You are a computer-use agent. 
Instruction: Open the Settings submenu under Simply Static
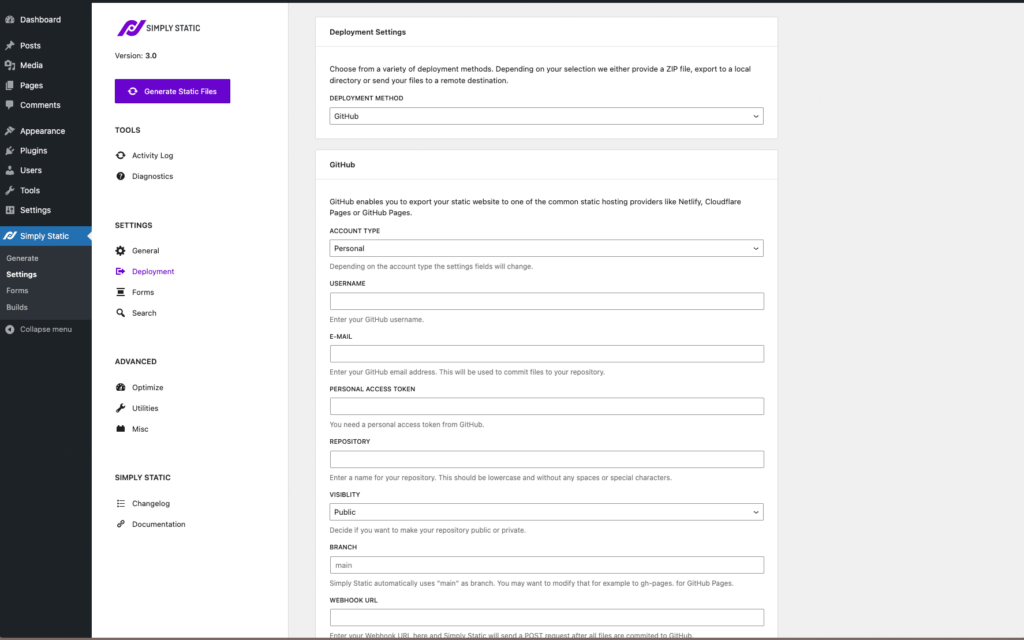click(22, 274)
